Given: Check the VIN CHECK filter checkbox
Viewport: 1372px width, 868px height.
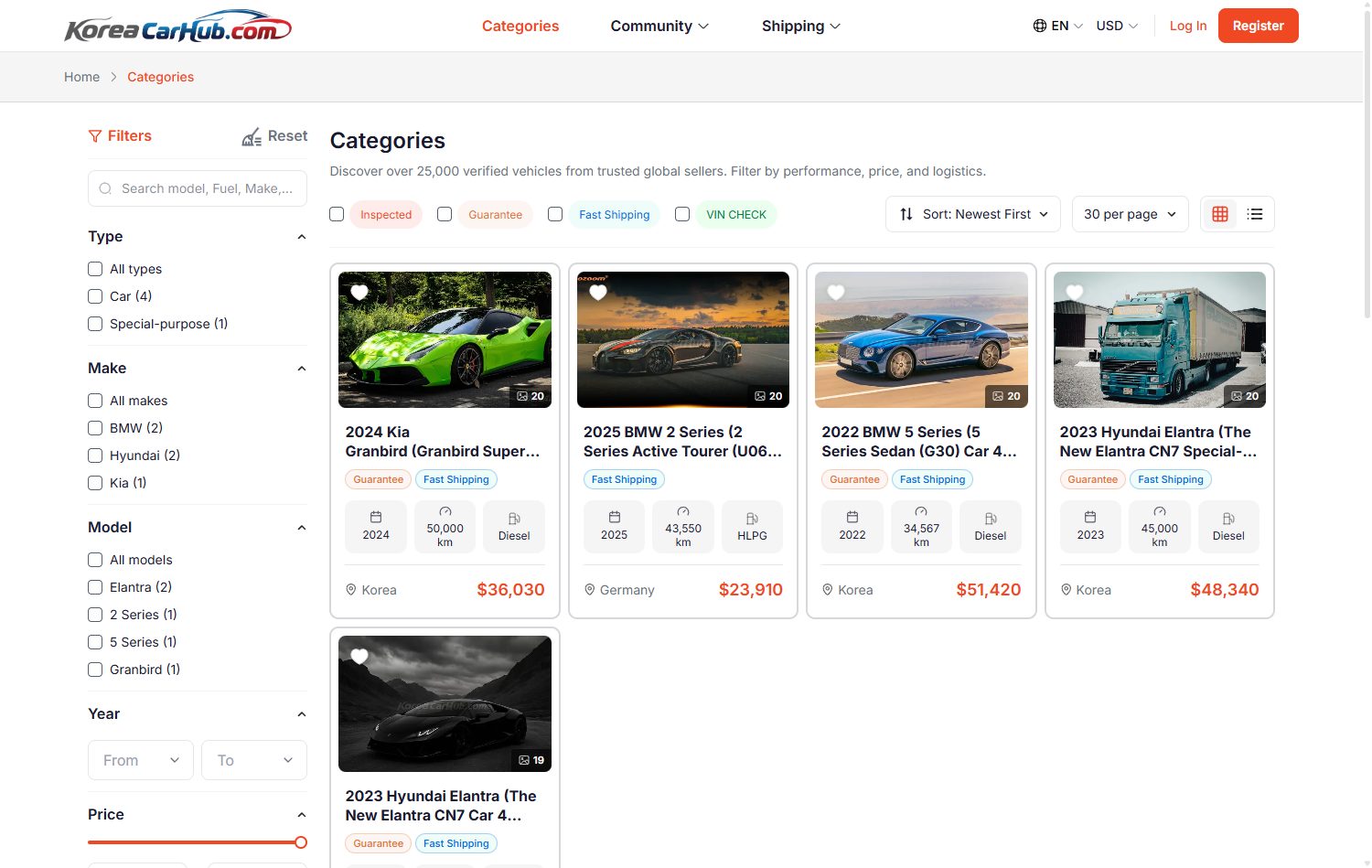Looking at the screenshot, I should [682, 214].
